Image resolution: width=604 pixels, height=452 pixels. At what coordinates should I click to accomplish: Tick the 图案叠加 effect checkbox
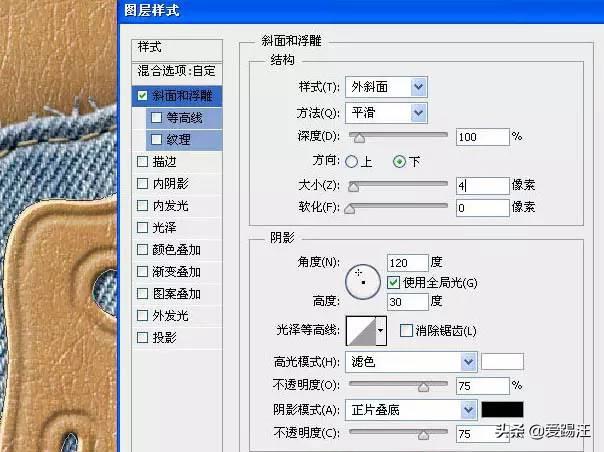(x=143, y=294)
